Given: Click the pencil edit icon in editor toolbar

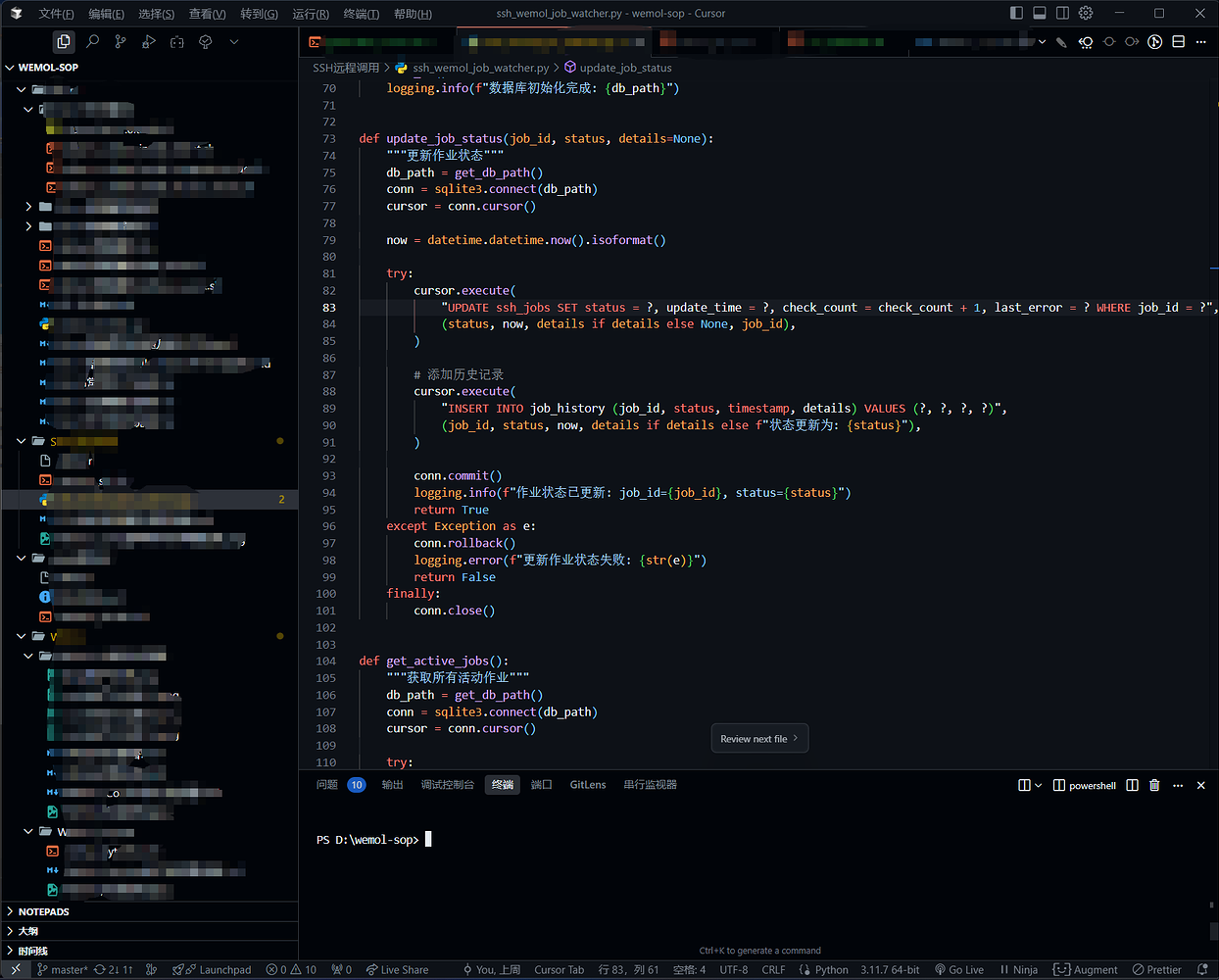Looking at the screenshot, I should (1061, 42).
